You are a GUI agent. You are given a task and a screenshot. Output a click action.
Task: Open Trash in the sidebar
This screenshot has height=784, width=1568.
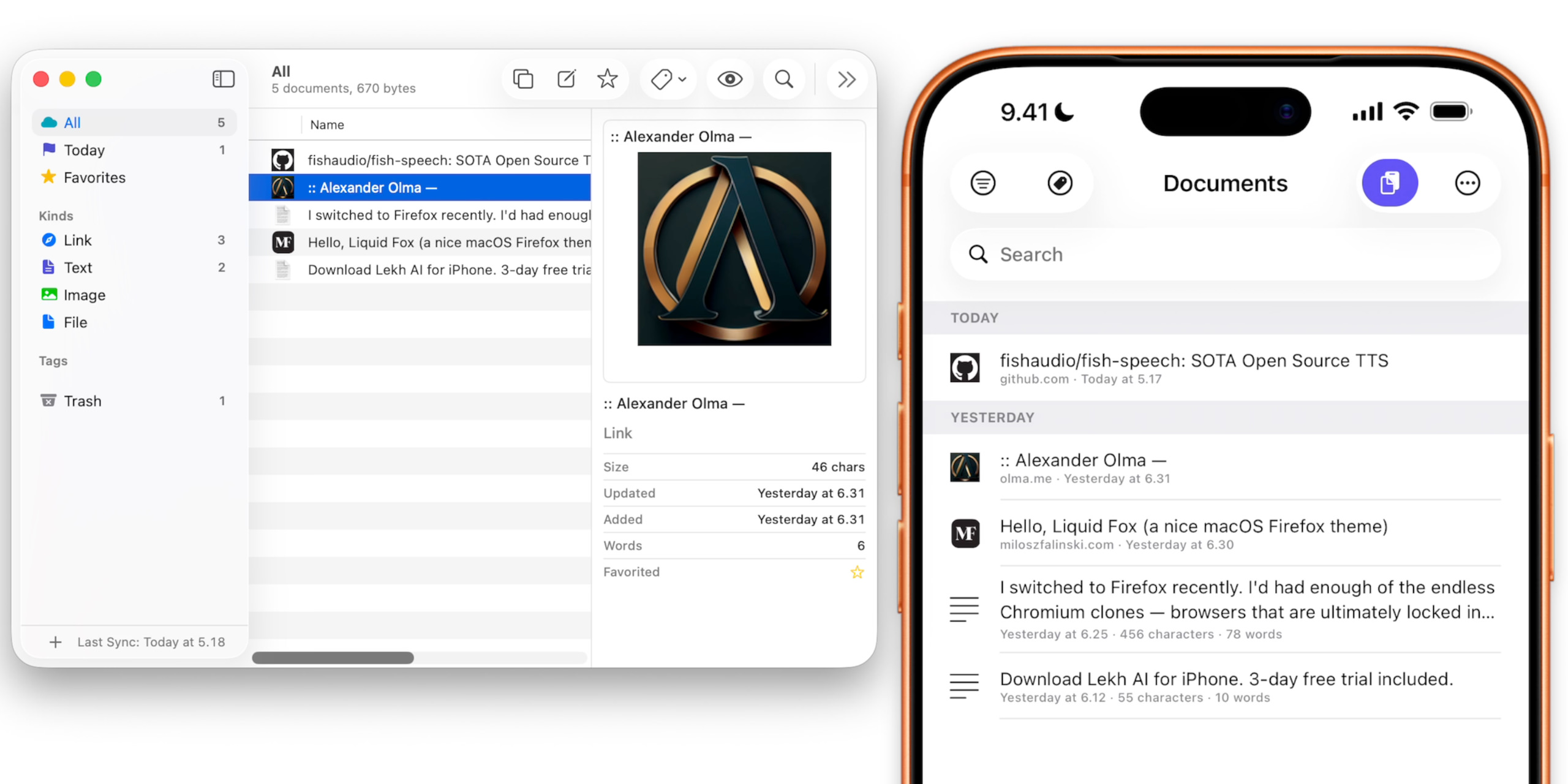coord(82,401)
